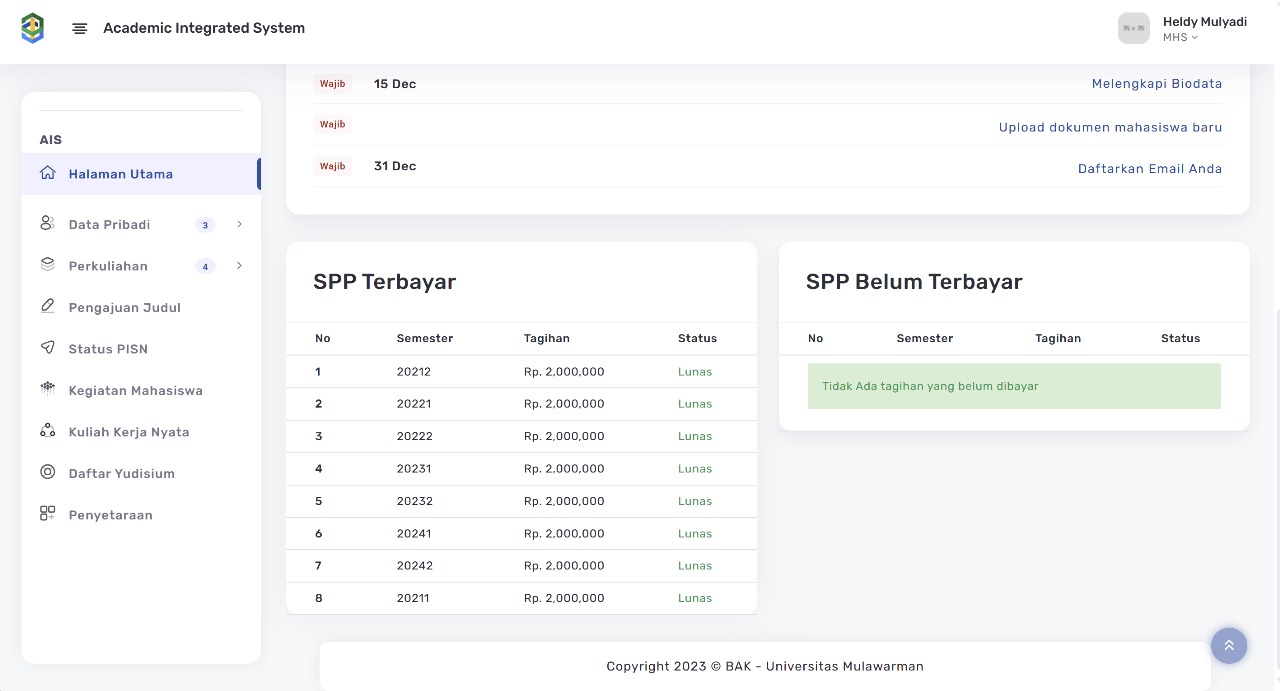Follow the Daftarkan Email Anda link

(x=1149, y=169)
